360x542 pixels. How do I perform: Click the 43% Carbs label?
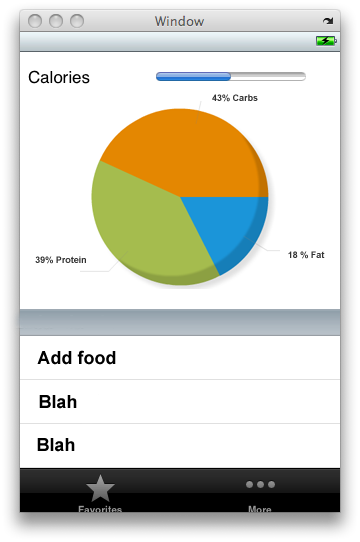coord(235,98)
